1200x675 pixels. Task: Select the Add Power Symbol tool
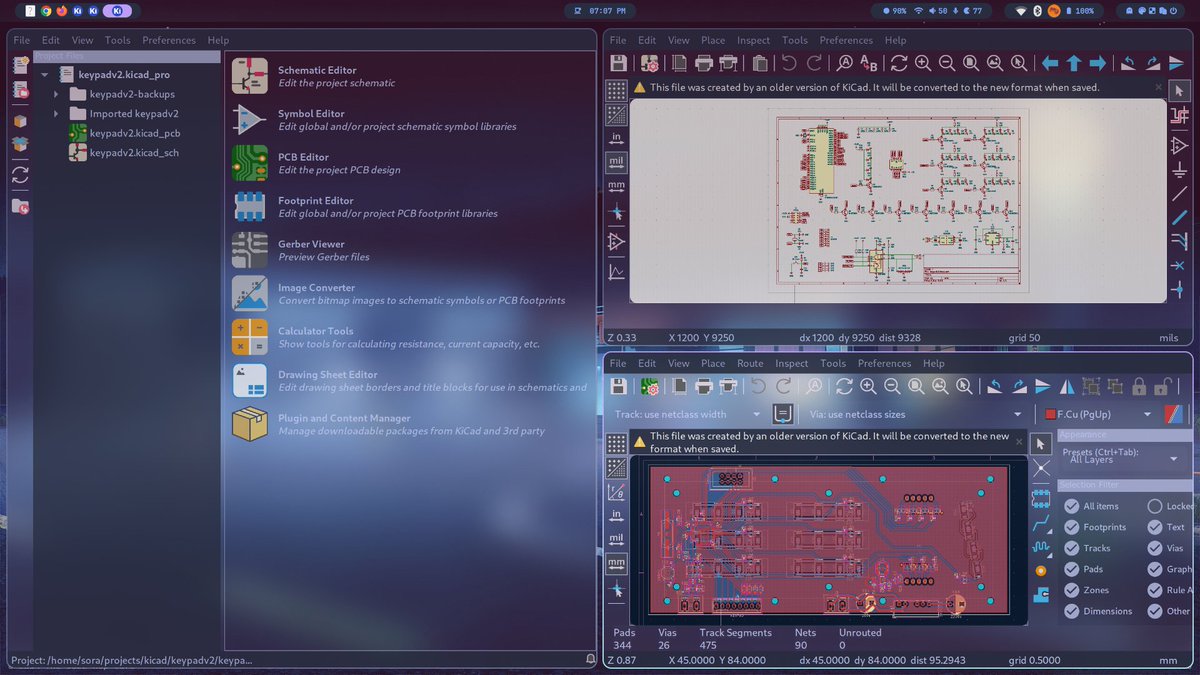point(1179,170)
